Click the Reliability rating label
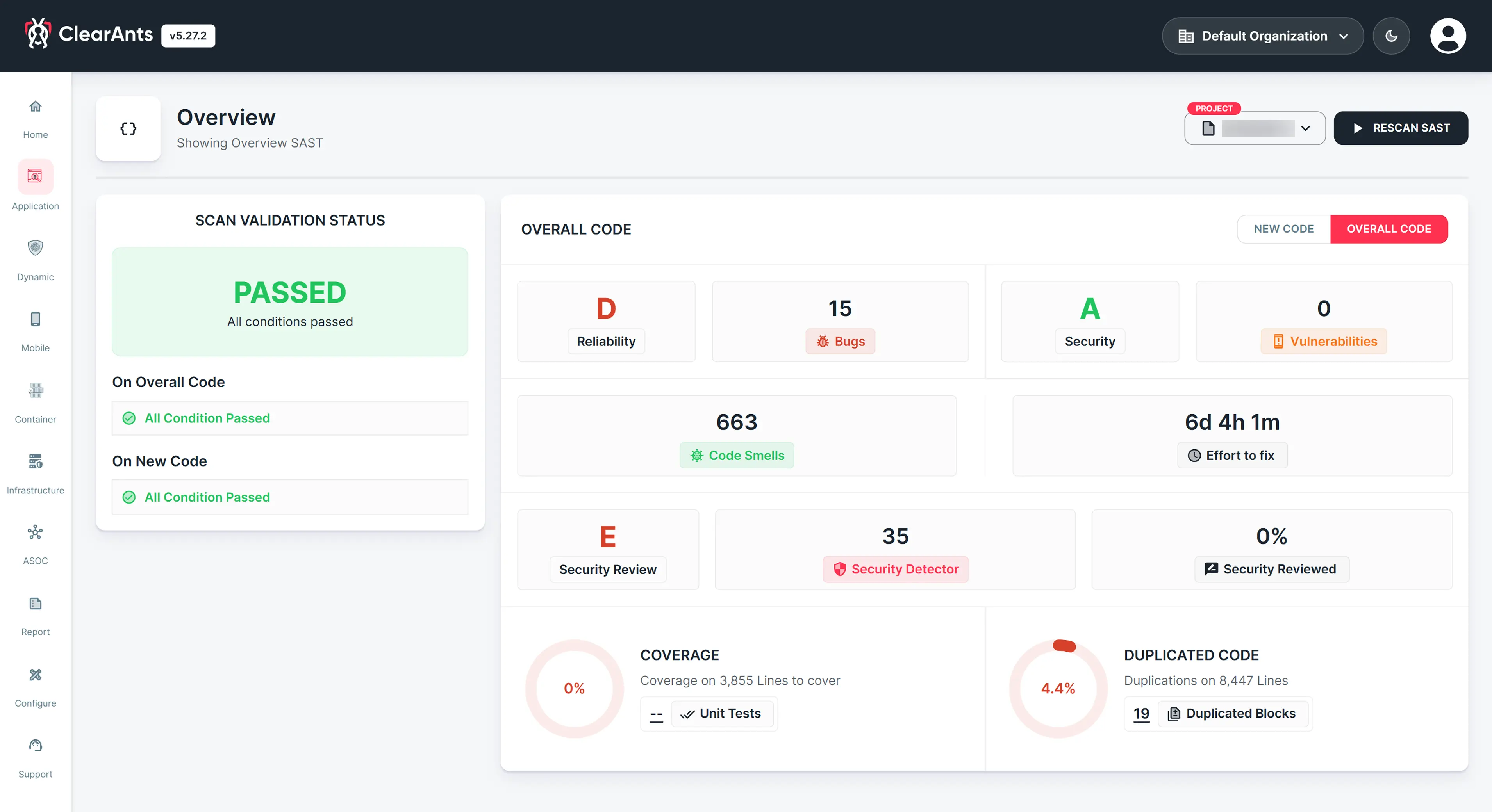The image size is (1492, 812). tap(606, 342)
